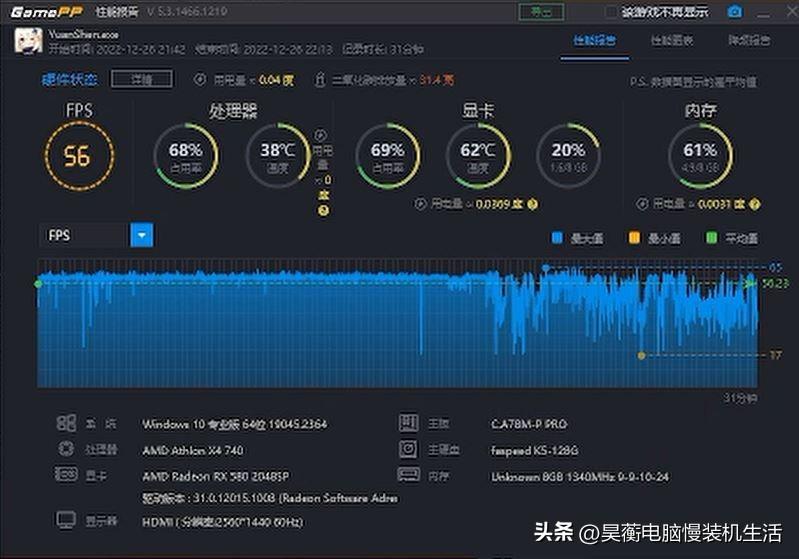Switch to the 降频报告 tab

click(749, 40)
